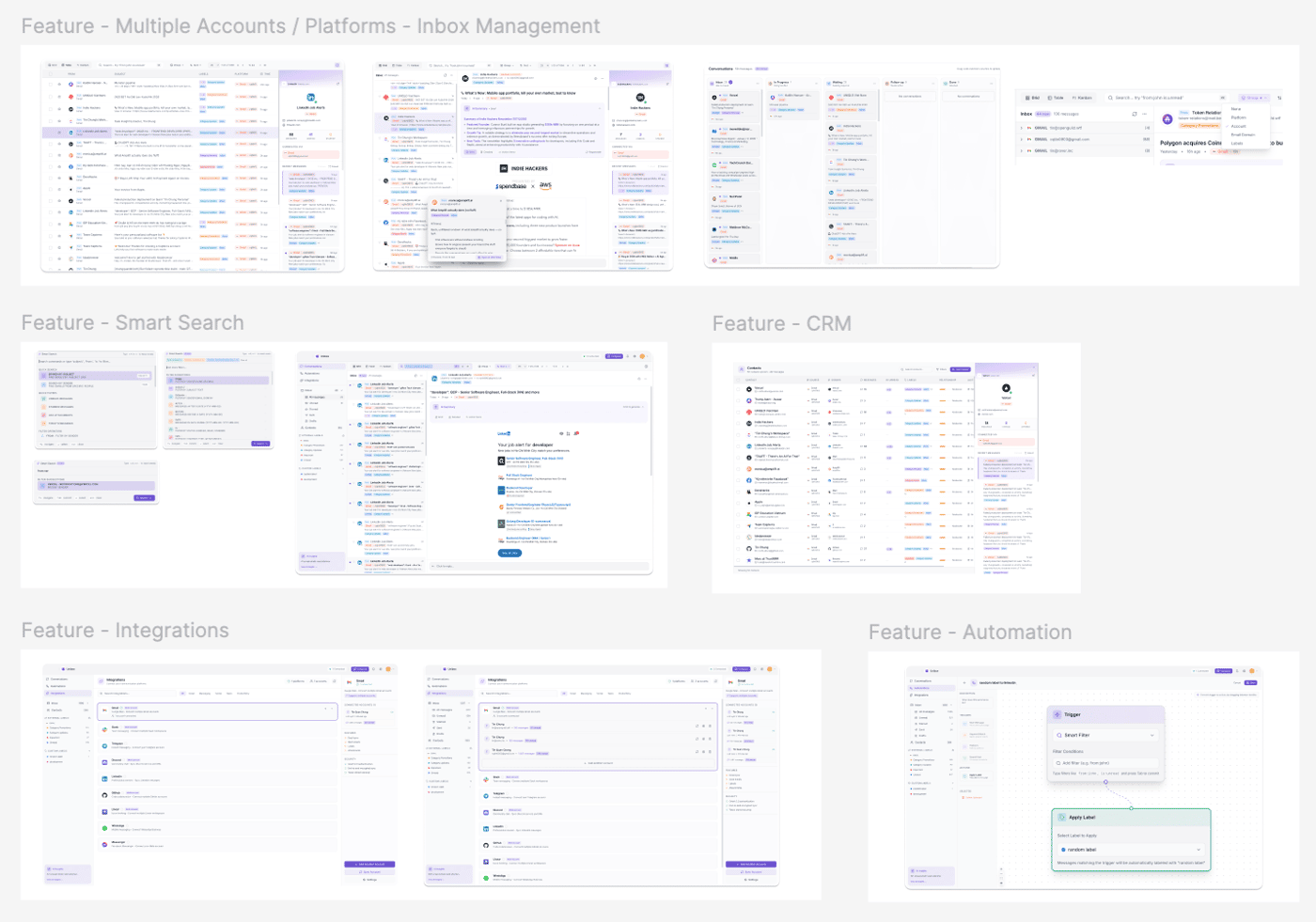The width and height of the screenshot is (1316, 922).
Task: Switch to the Table view tab
Action: tap(1056, 98)
